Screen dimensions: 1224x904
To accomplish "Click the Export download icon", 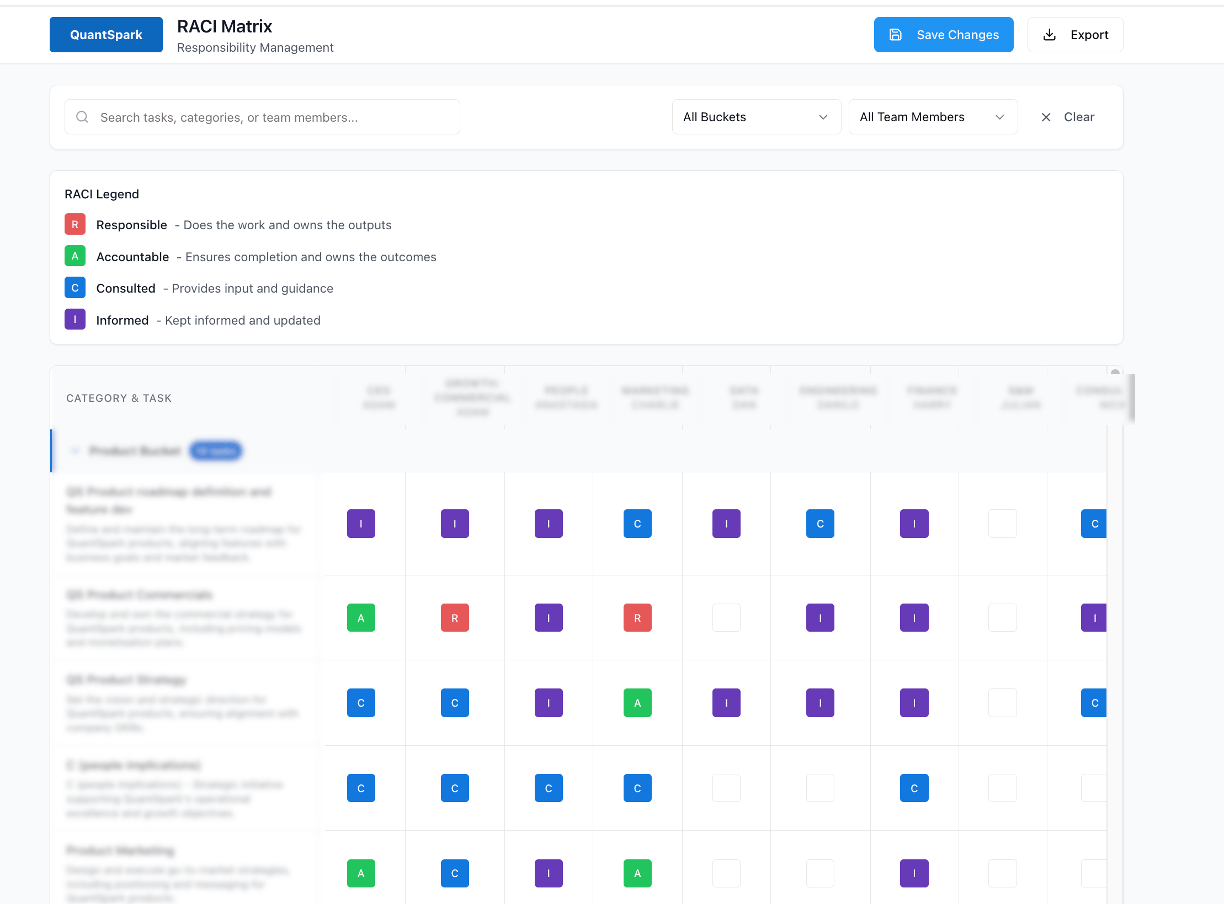I will tap(1050, 35).
